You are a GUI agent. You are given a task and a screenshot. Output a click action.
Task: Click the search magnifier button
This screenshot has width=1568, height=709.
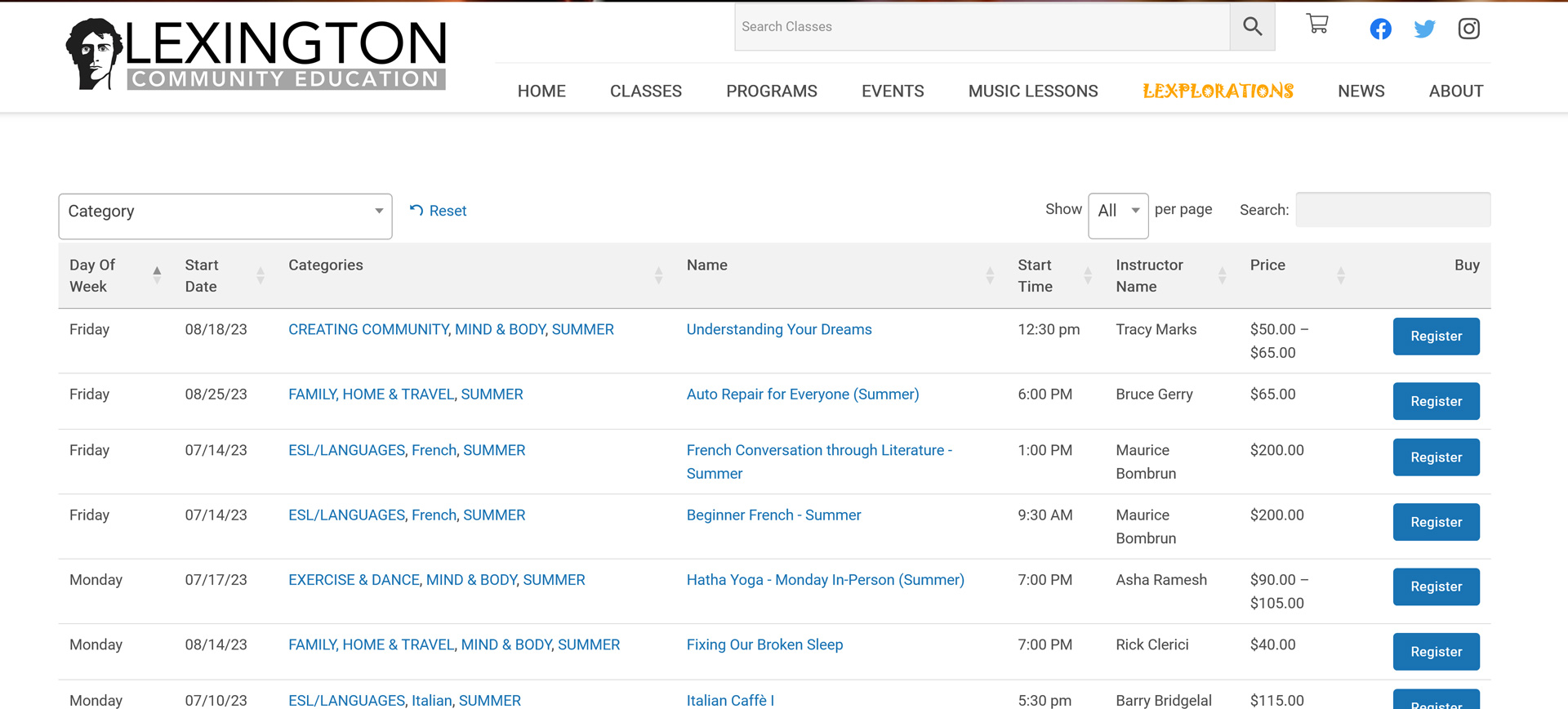click(1252, 27)
